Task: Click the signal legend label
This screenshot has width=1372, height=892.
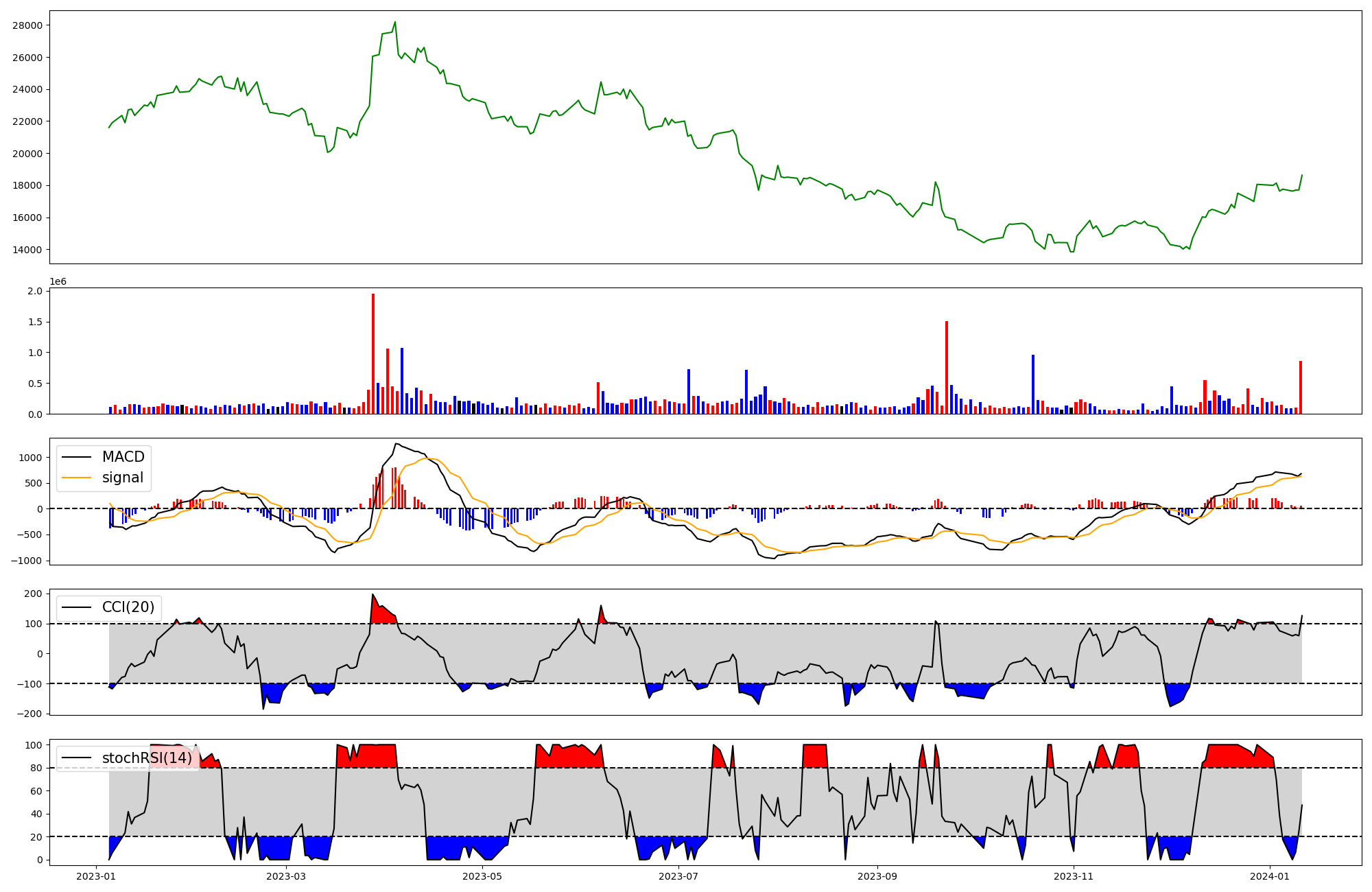Action: tap(123, 478)
